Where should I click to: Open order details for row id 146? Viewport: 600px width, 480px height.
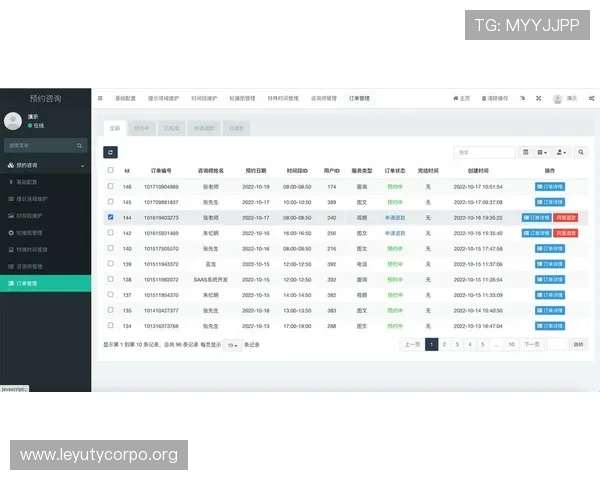click(550, 187)
